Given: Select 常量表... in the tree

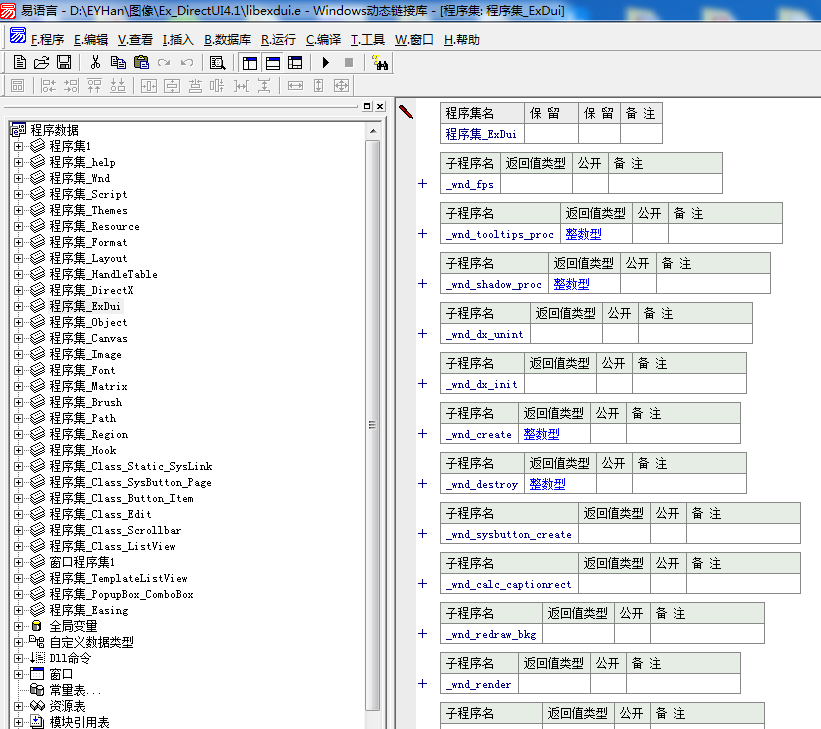Looking at the screenshot, I should click(x=75, y=690).
